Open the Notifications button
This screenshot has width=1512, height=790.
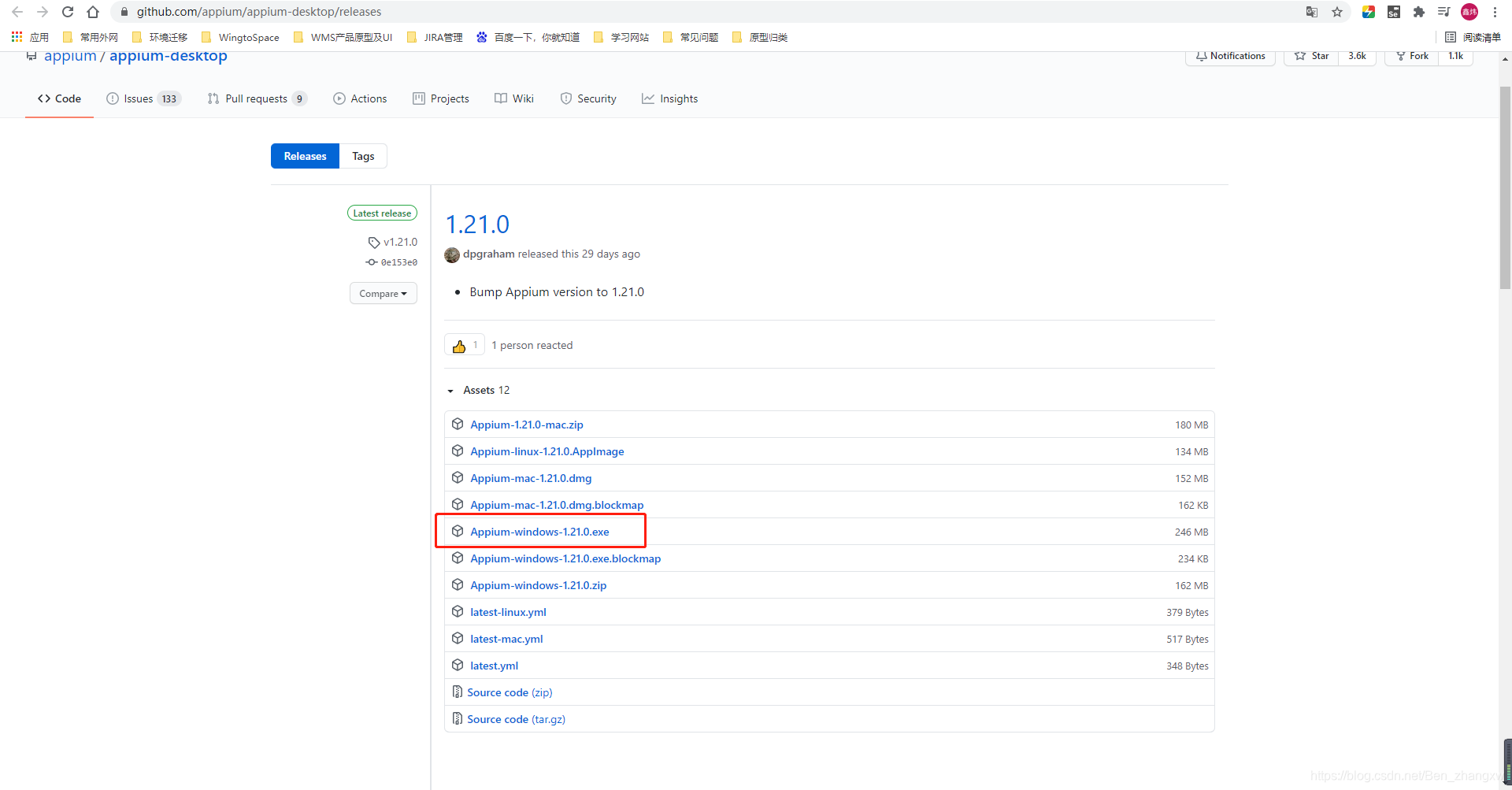[x=1230, y=56]
